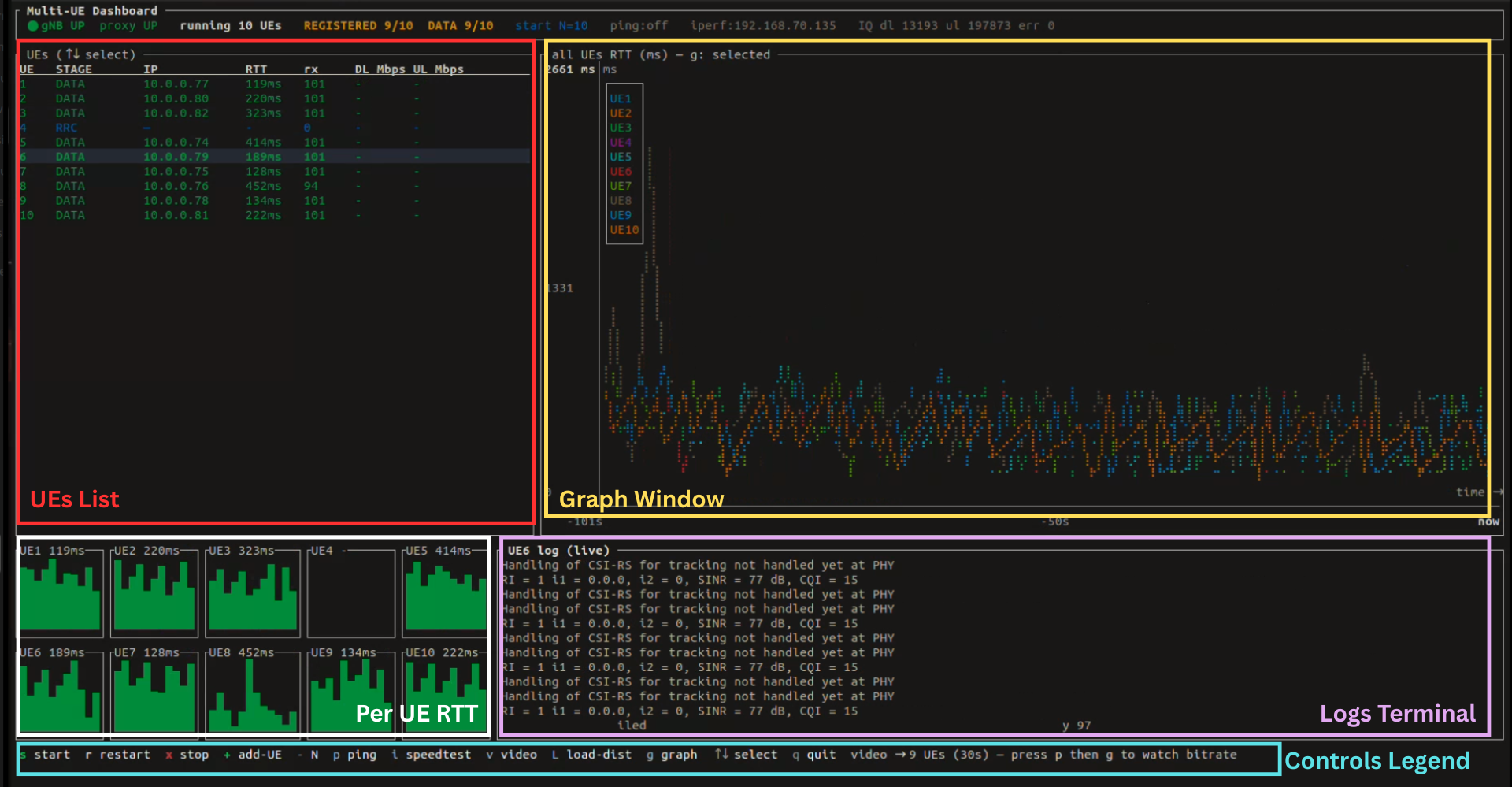Viewport: 1512px width, 787px height.
Task: Select UE 5 row with IP 10.0.0.74
Action: 275,143
